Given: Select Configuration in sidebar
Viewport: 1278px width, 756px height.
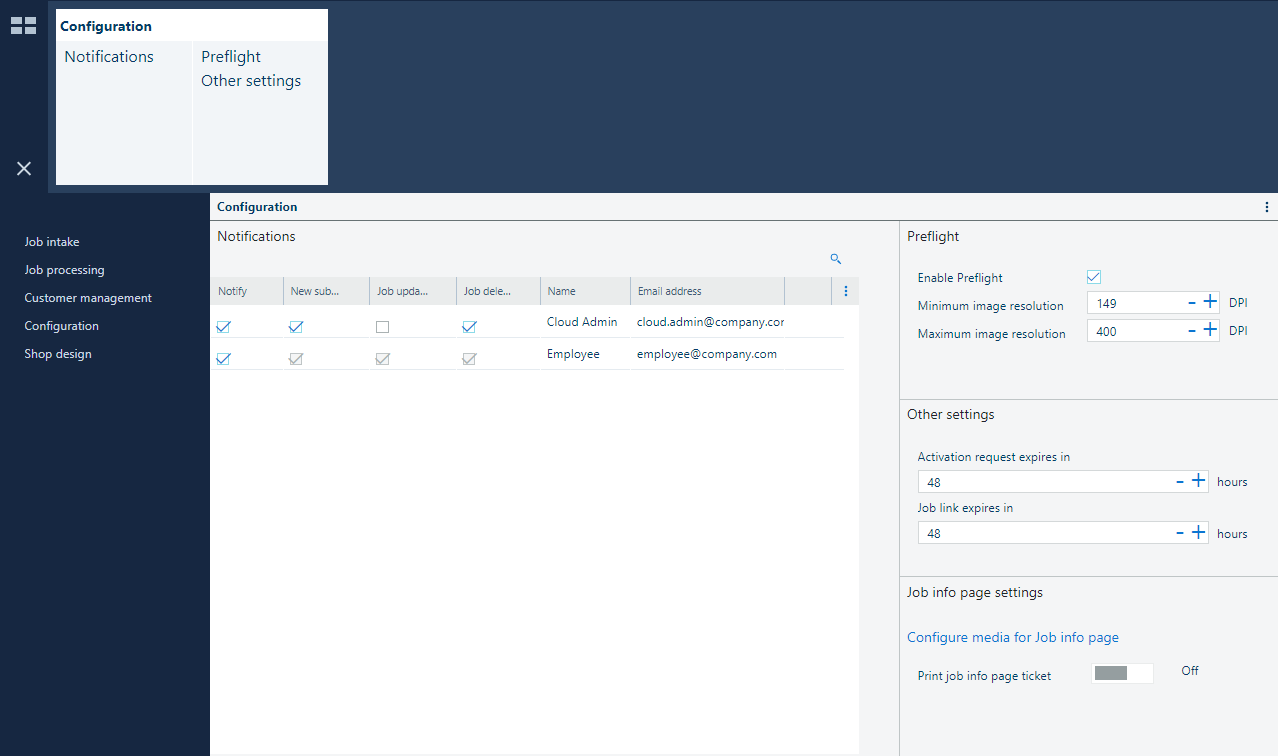Looking at the screenshot, I should tap(61, 326).
